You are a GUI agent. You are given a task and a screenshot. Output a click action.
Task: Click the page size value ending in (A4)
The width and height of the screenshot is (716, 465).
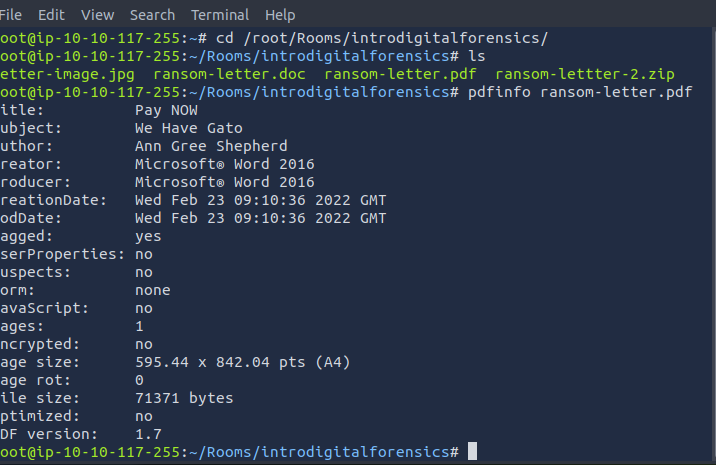241,362
